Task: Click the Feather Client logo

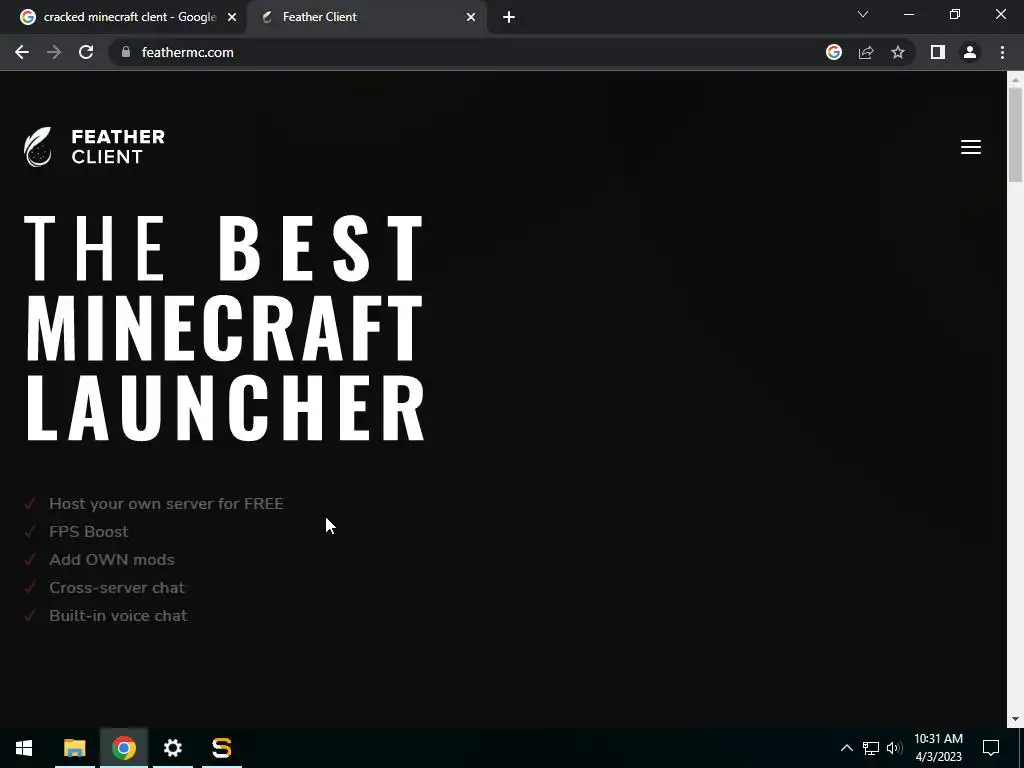Action: (94, 147)
